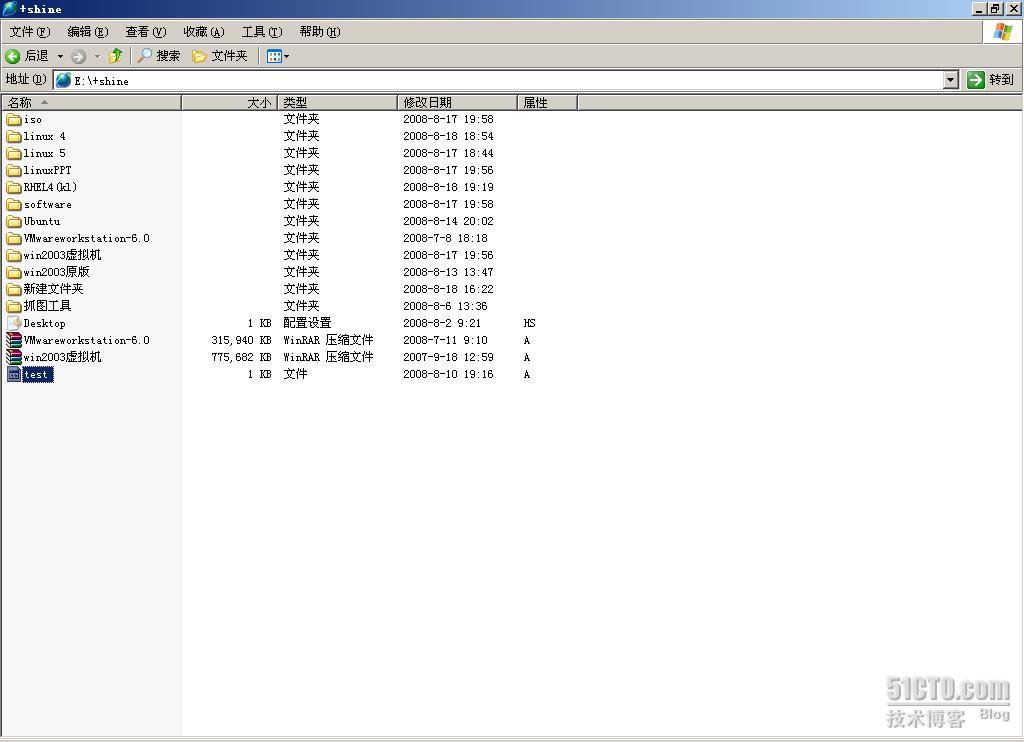Click date 2008-8-13 13:47
The image size is (1024, 742).
tap(448, 272)
